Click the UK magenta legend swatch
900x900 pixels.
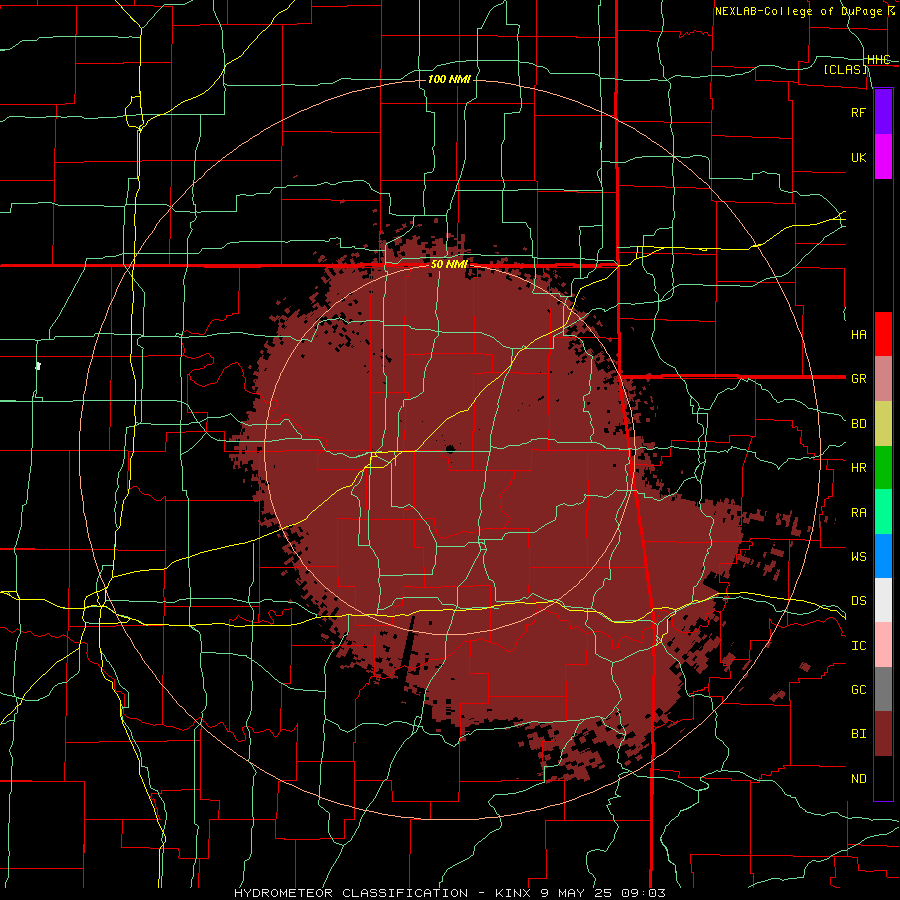883,157
